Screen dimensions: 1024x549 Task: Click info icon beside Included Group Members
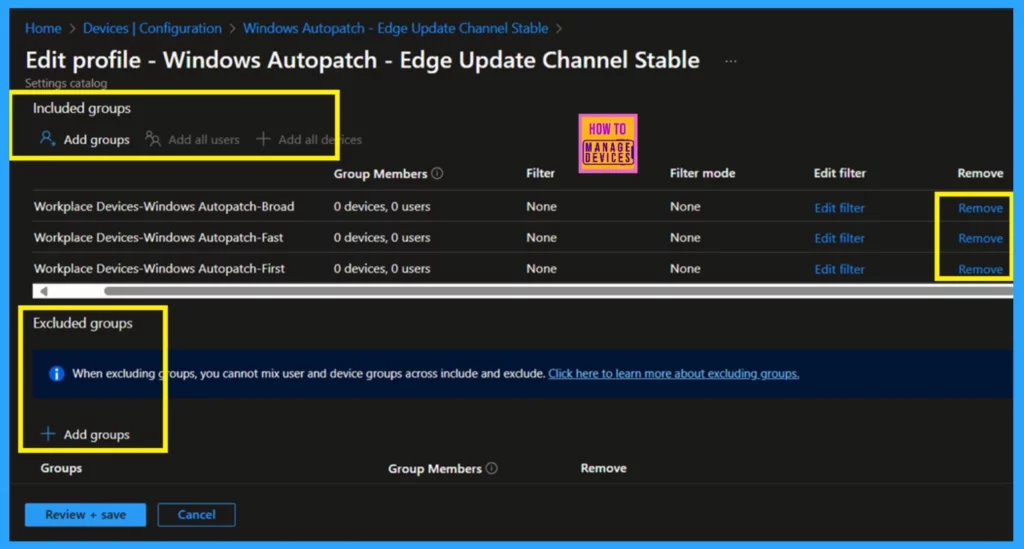438,173
